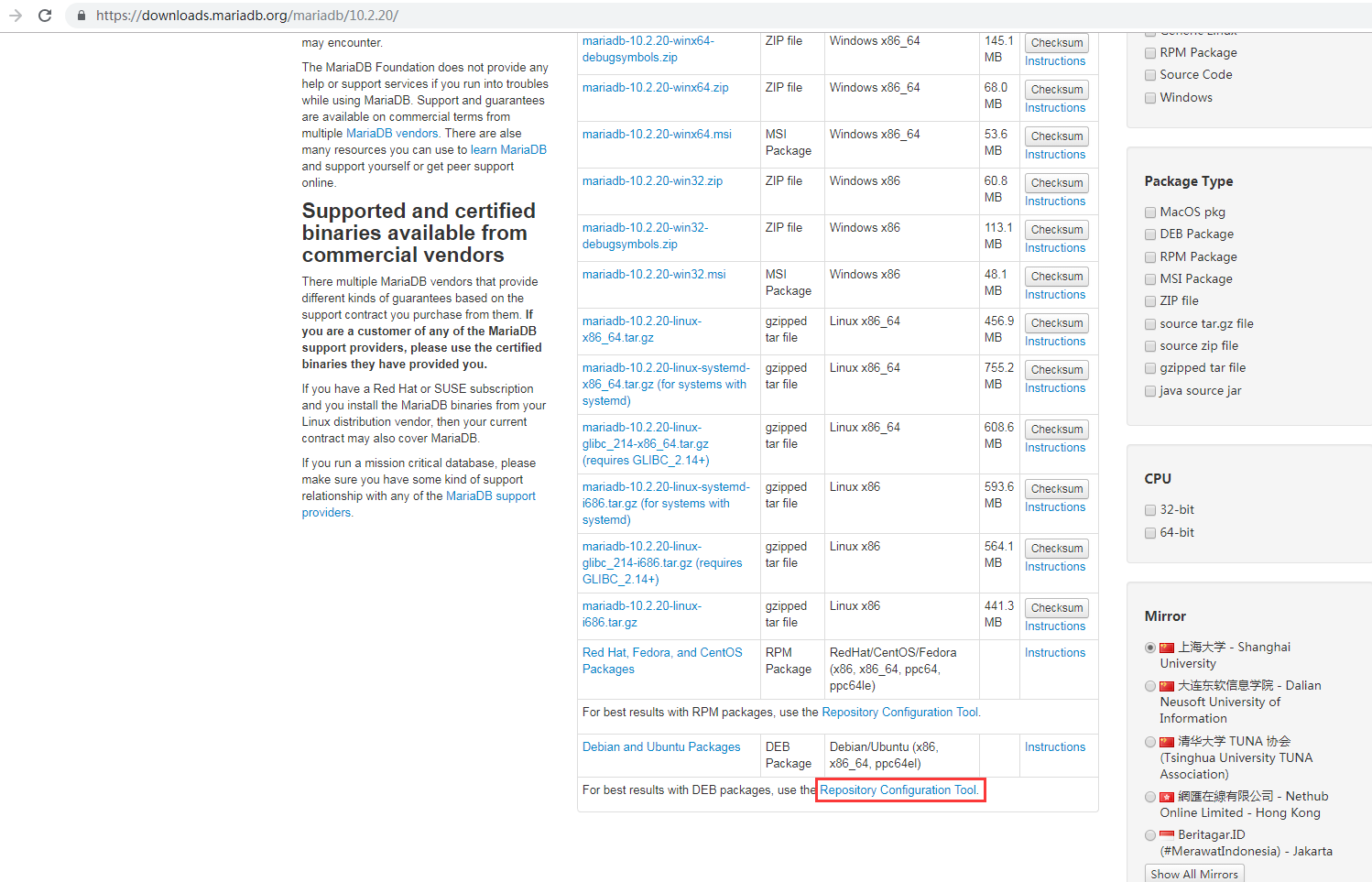Open Instructions for winx64.msi
1372x882 pixels.
click(x=1055, y=155)
